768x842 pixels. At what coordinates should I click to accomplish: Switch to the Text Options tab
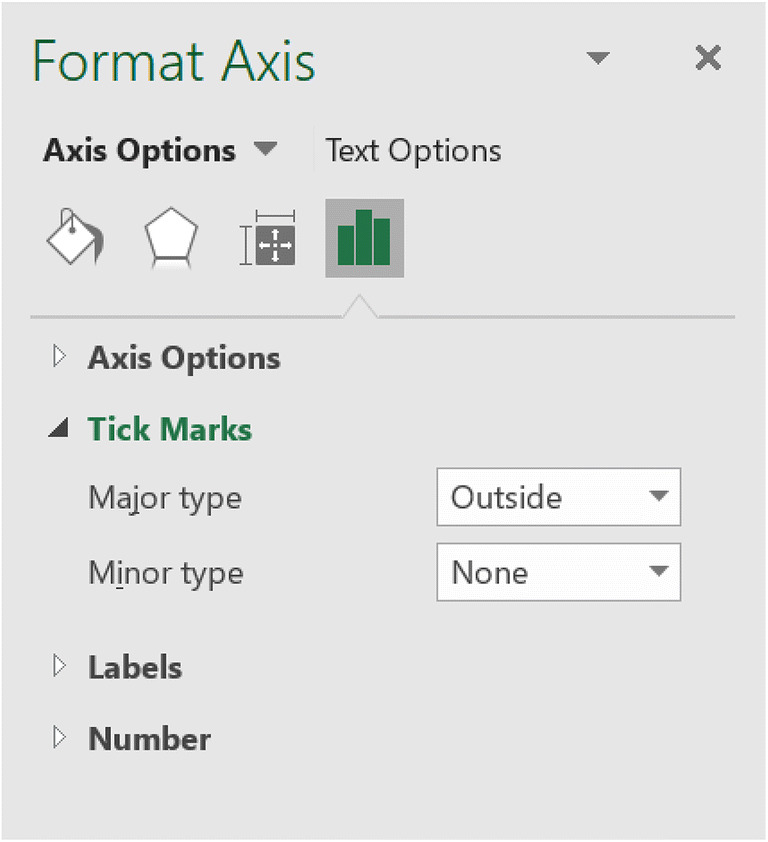pyautogui.click(x=413, y=151)
